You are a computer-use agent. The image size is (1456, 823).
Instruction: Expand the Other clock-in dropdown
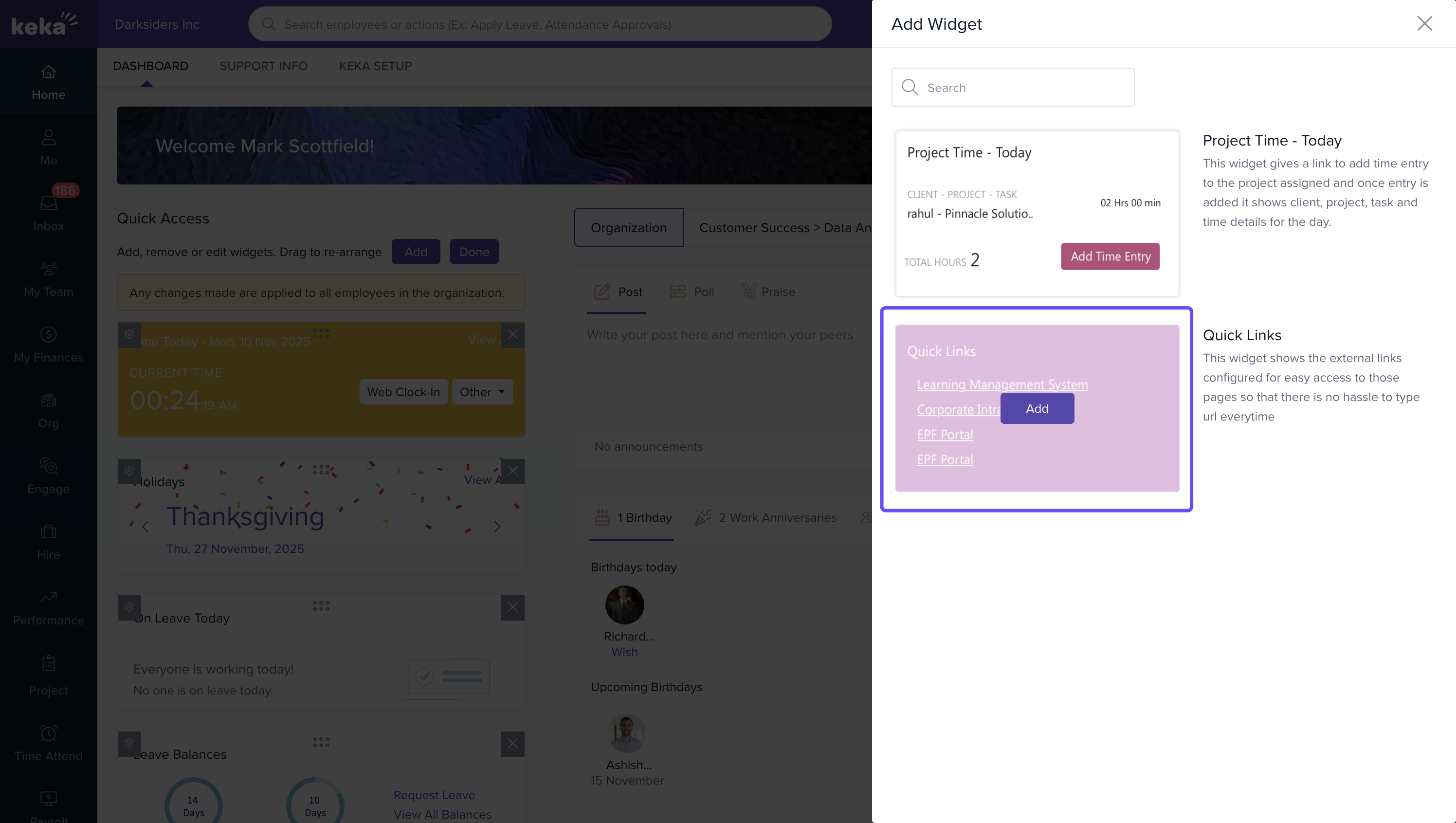(x=482, y=392)
